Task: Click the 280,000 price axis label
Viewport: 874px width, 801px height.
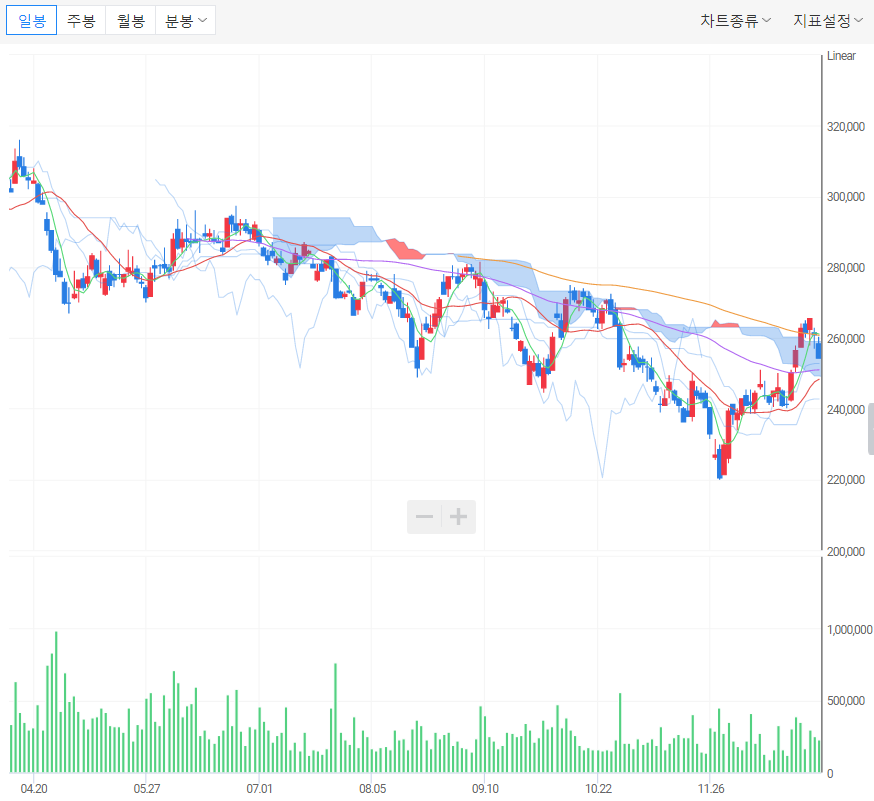Action: [x=846, y=268]
